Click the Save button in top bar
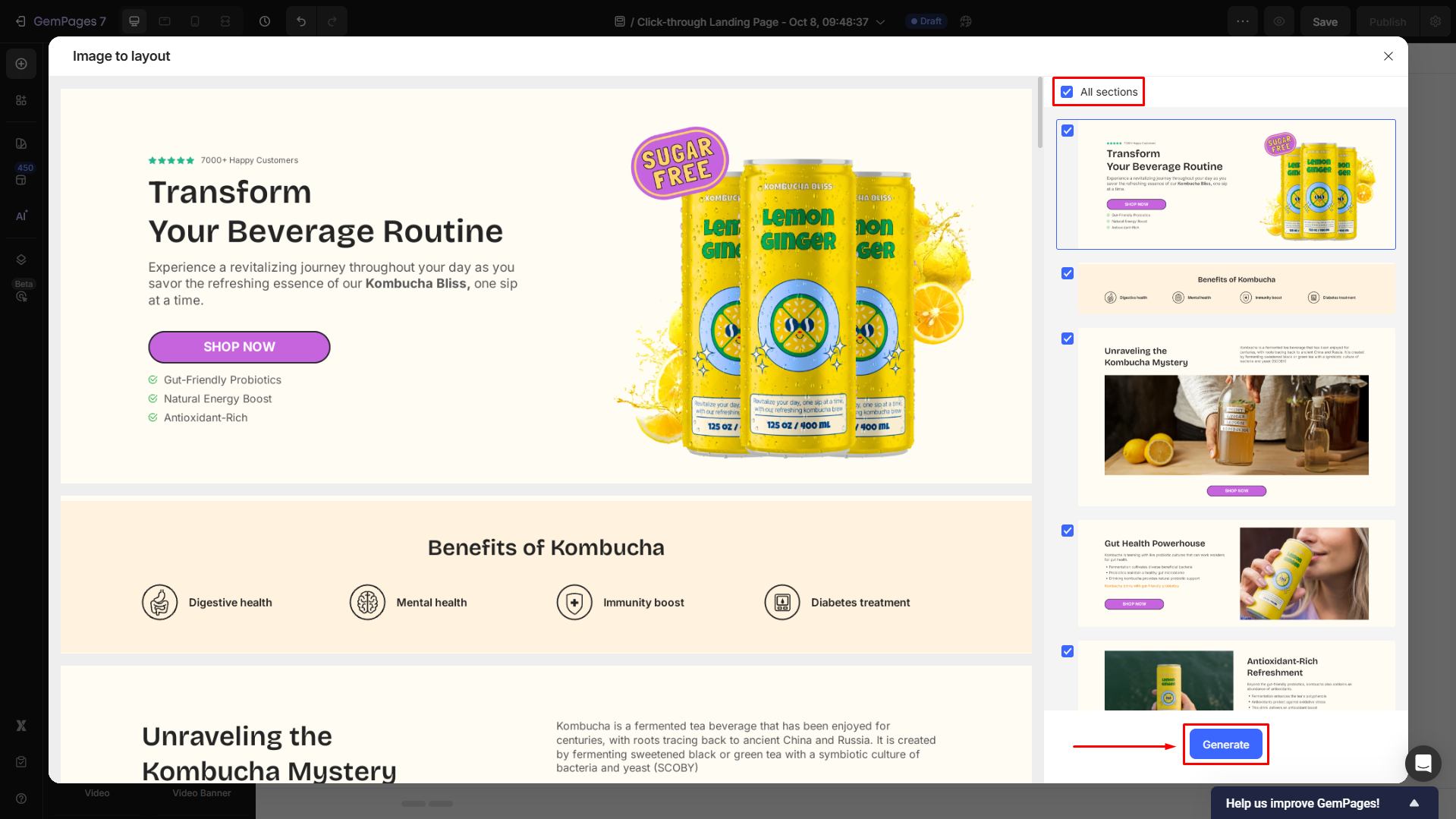The height and width of the screenshot is (819, 1456). (1325, 22)
